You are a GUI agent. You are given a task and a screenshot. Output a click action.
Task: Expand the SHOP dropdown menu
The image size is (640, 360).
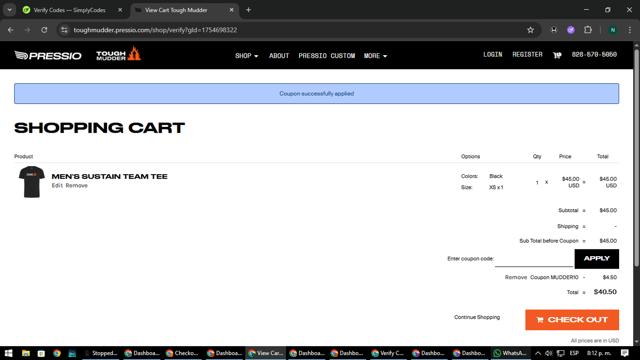coord(247,56)
